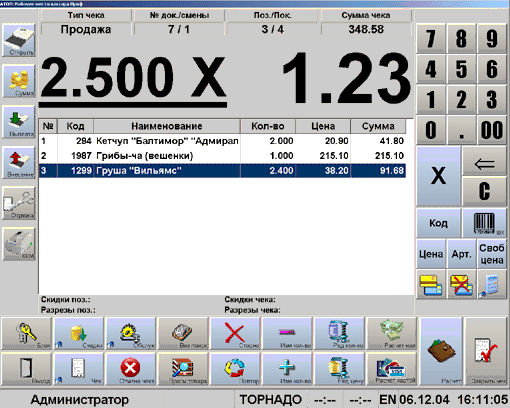Viewport: 510px width, 408px height.
Task: Click the gold coins sum icon
Action: click(19, 81)
